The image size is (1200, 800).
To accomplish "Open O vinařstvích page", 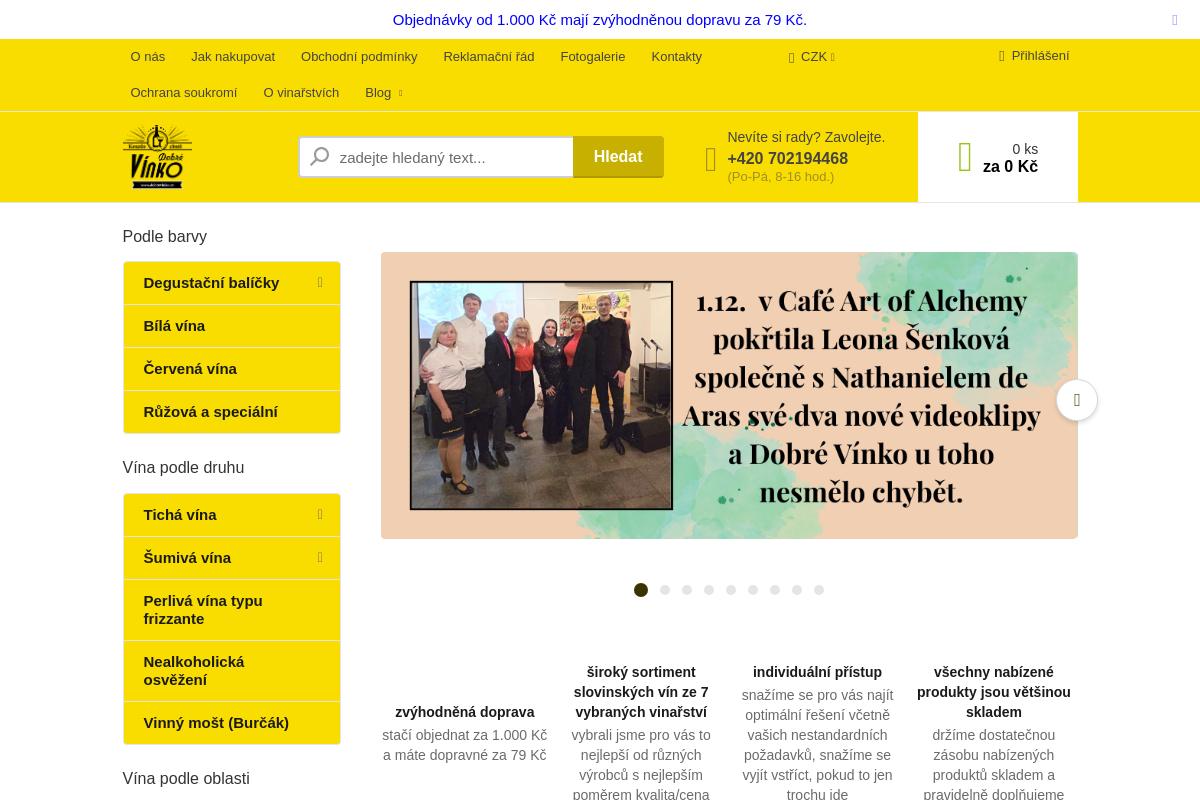I will coord(301,93).
